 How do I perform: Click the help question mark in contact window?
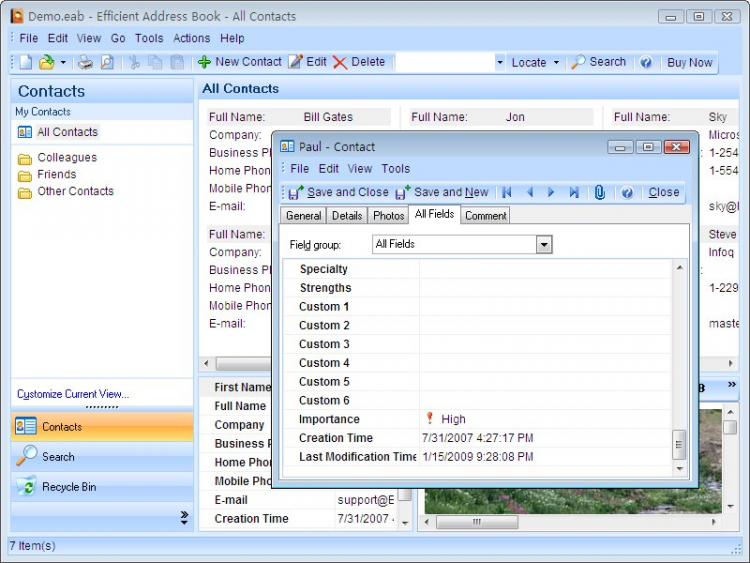(x=627, y=192)
